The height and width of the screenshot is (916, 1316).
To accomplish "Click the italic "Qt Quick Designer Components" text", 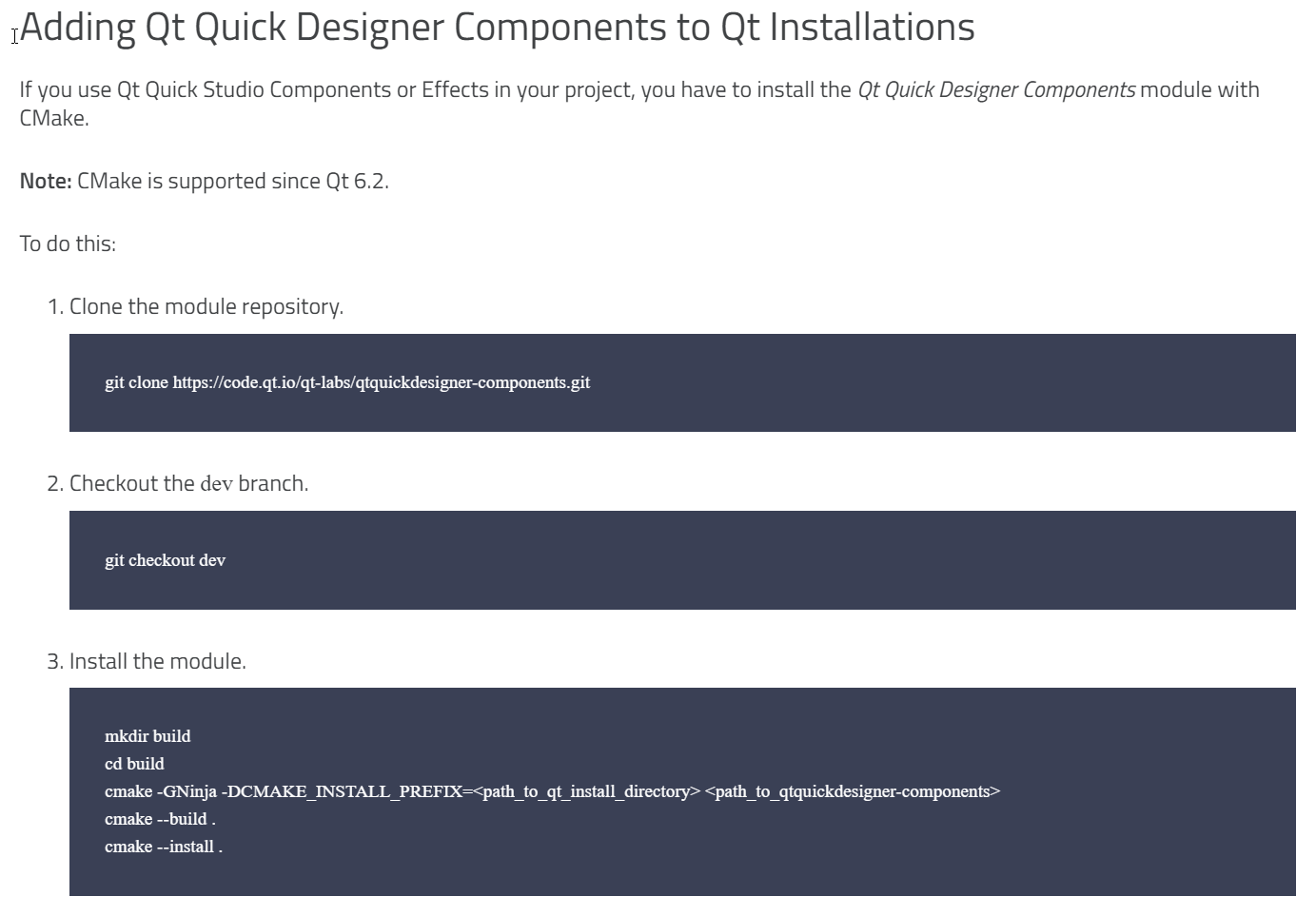I will tap(995, 90).
